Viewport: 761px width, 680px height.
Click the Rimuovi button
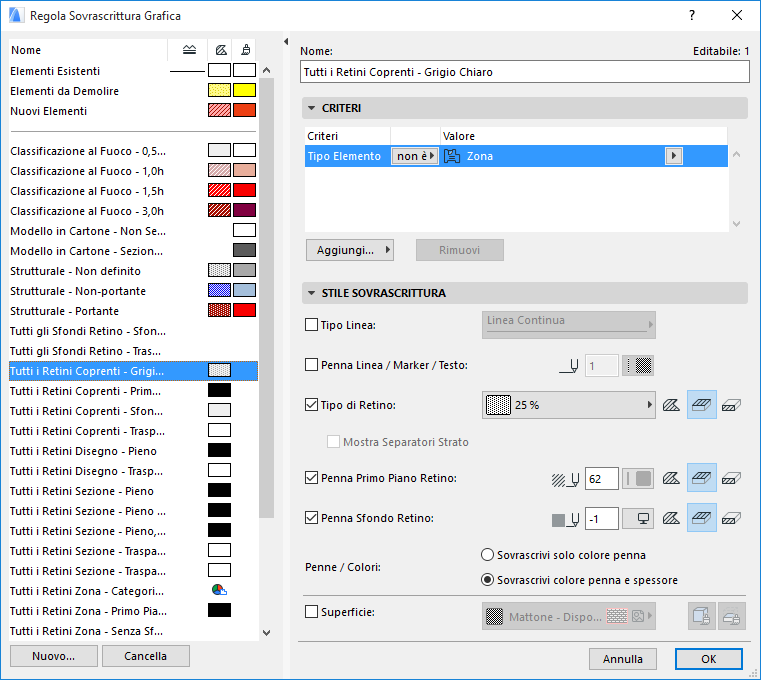point(460,250)
